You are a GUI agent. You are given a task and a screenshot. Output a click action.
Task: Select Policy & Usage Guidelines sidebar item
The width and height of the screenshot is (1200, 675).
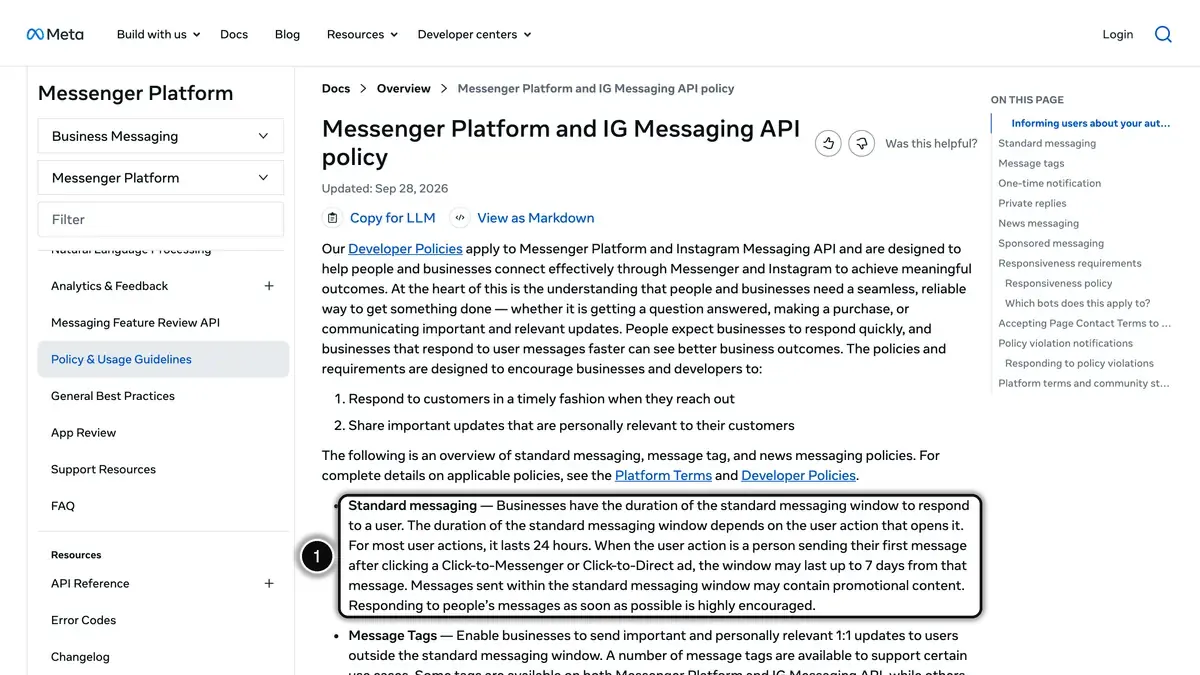coord(163,360)
